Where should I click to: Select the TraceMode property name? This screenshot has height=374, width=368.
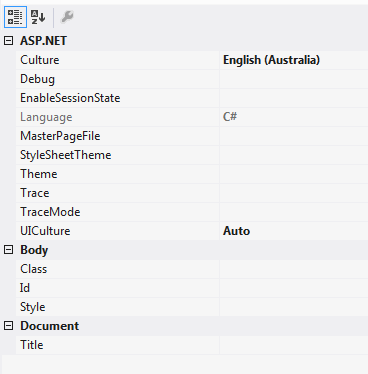click(x=50, y=212)
